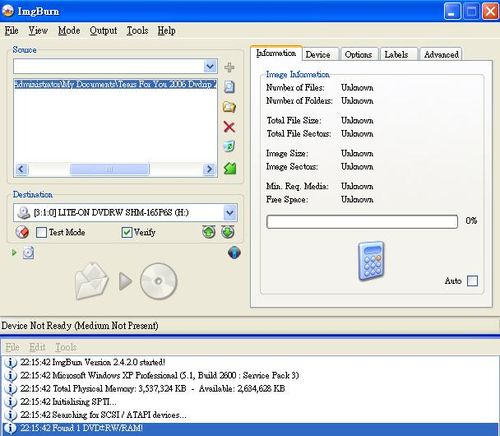Switch to the Advanced tab
The image size is (500, 436).
click(x=441, y=54)
